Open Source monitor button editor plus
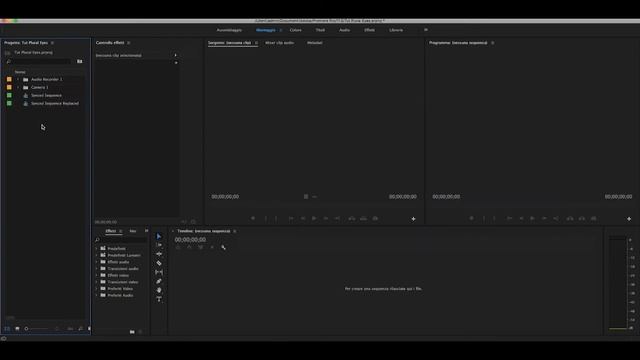640x360 pixels. click(413, 219)
